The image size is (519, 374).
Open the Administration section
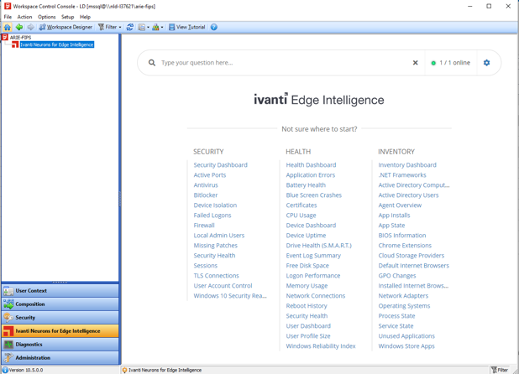[x=60, y=358]
